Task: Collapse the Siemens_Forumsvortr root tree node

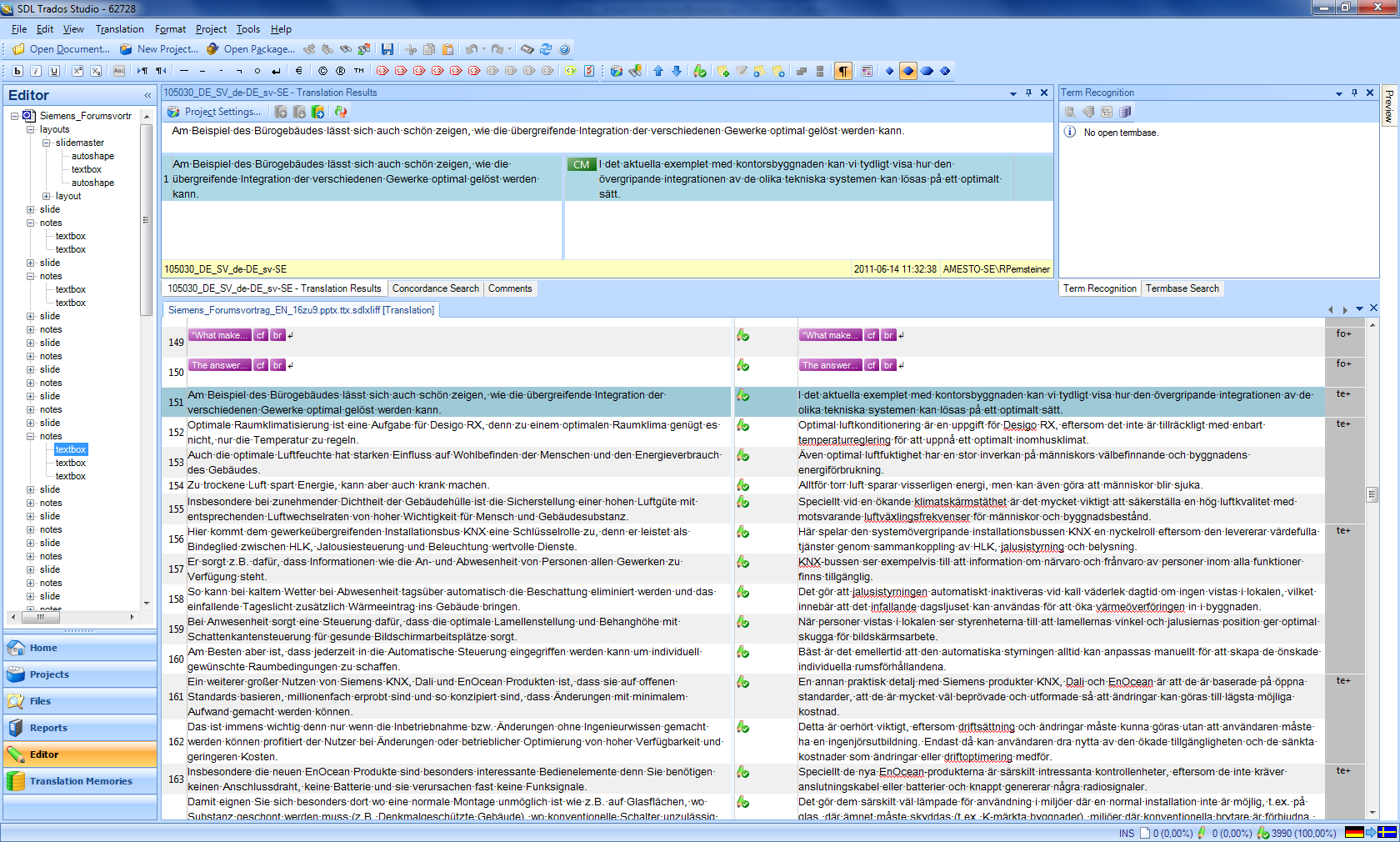Action: 14,116
